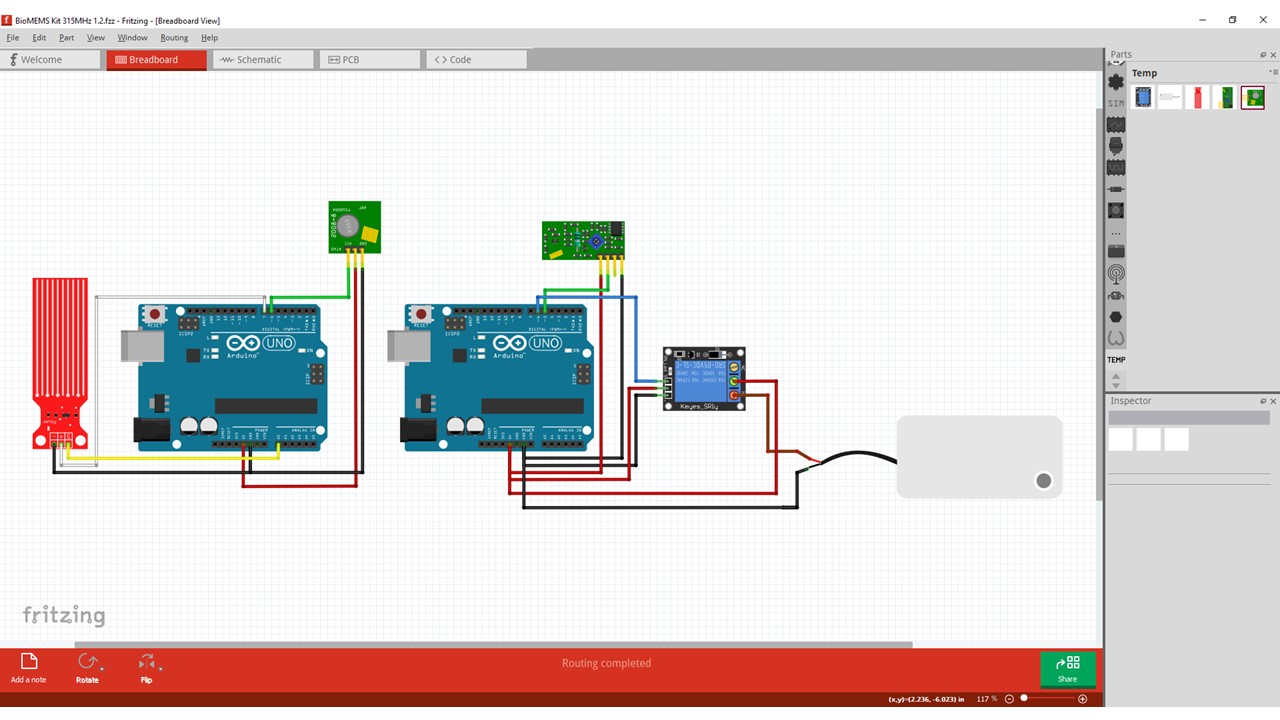Open the resistor parts bin
Image resolution: width=1280 pixels, height=720 pixels.
pos(1116,189)
